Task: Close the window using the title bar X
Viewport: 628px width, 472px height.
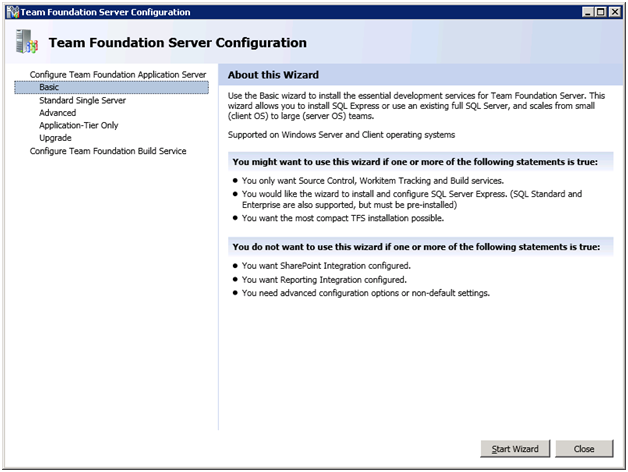Action: [614, 11]
